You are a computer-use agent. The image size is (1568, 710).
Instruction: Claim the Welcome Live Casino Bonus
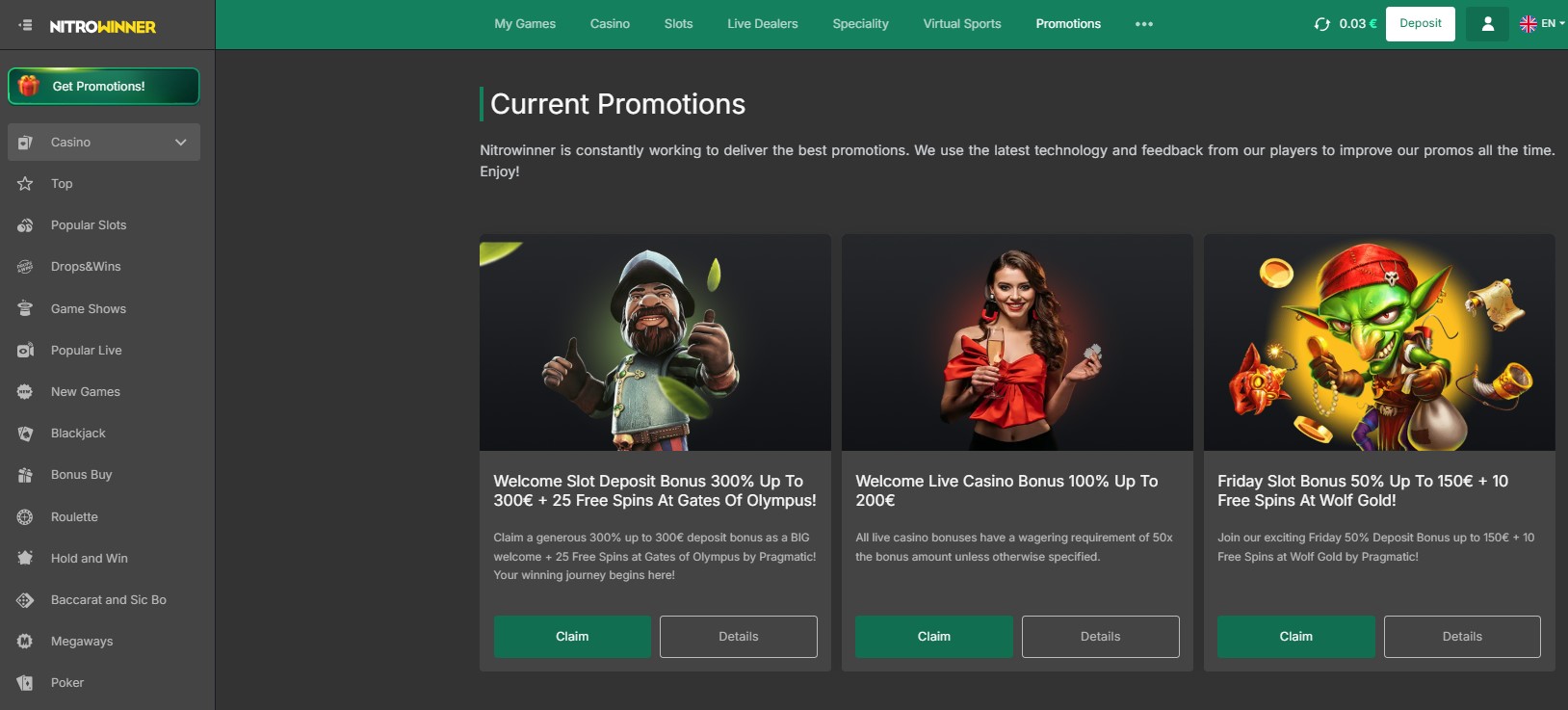pyautogui.click(x=934, y=637)
